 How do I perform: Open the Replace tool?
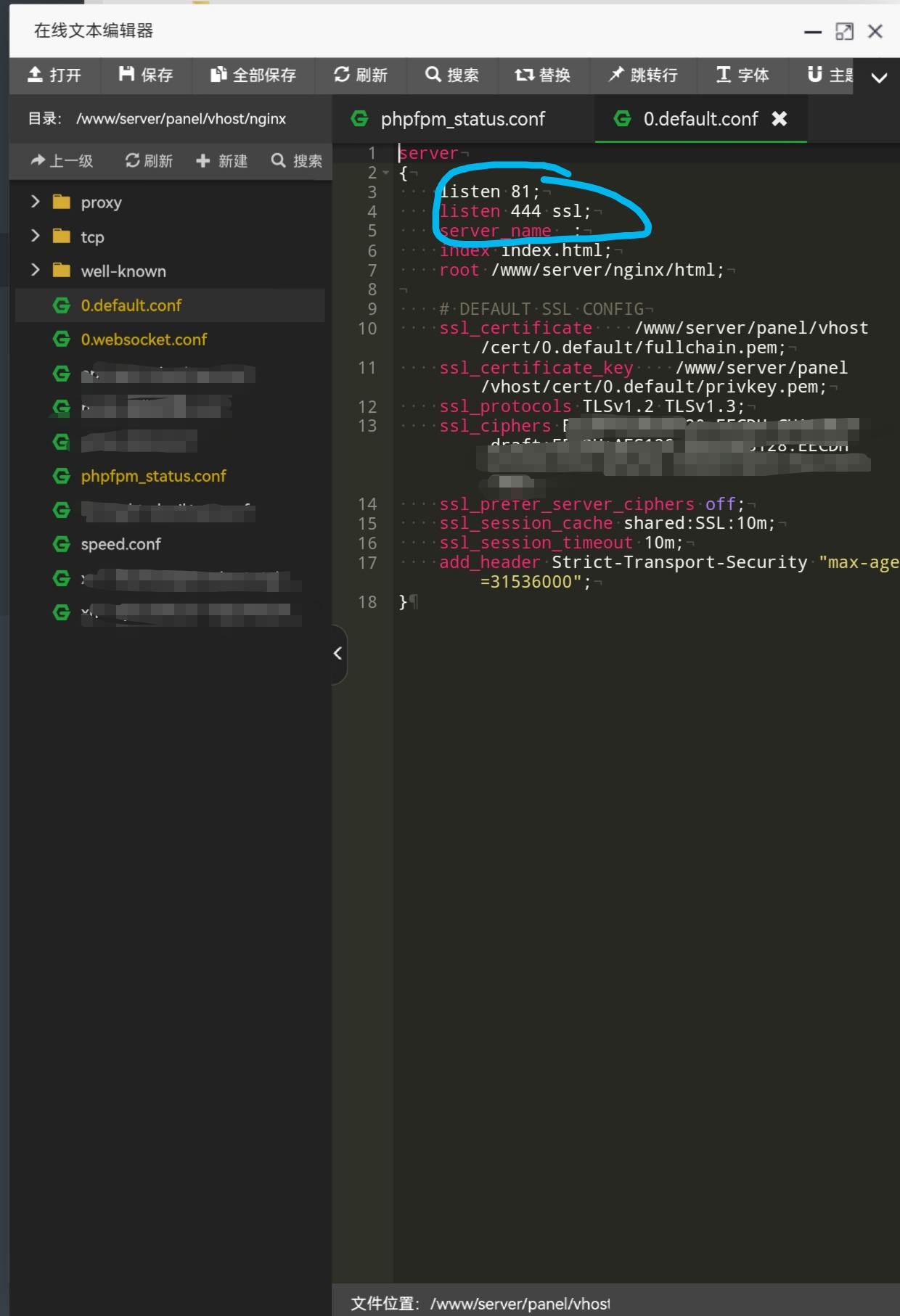click(543, 75)
